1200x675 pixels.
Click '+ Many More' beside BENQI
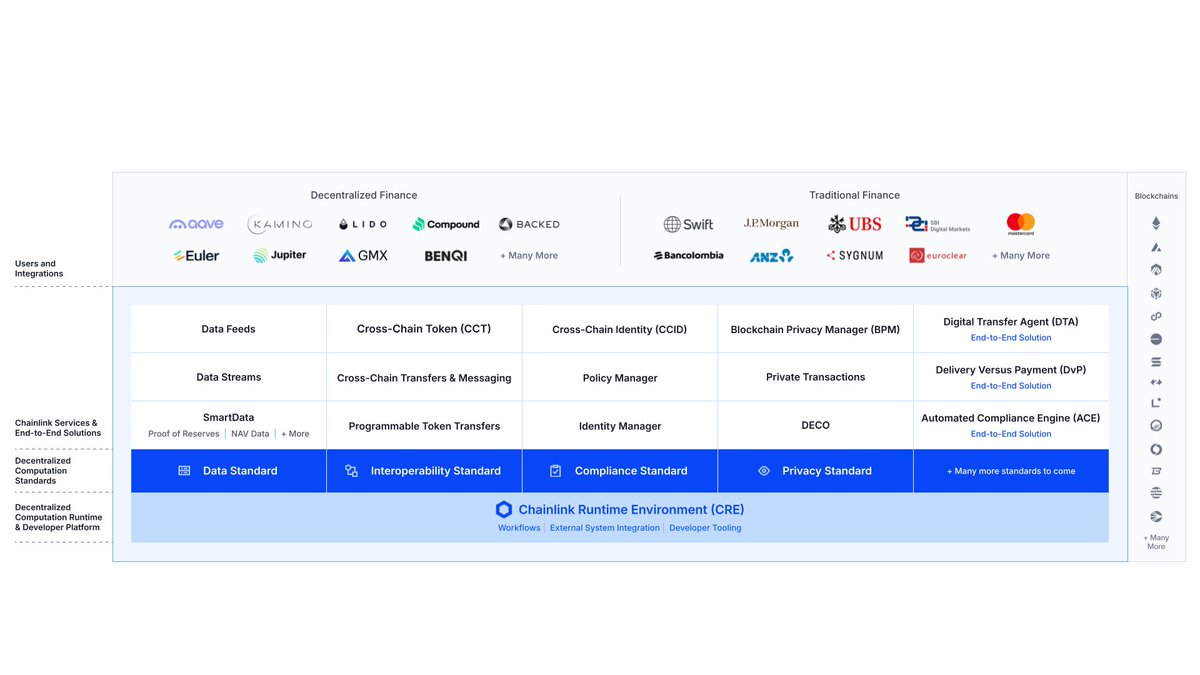(529, 256)
